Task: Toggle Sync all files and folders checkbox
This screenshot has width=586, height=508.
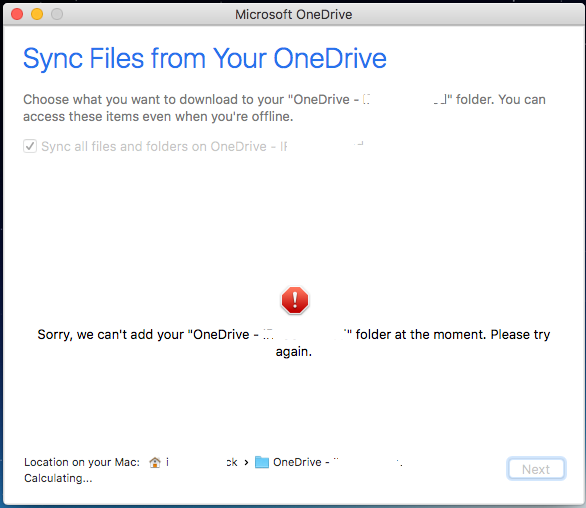Action: pos(30,146)
